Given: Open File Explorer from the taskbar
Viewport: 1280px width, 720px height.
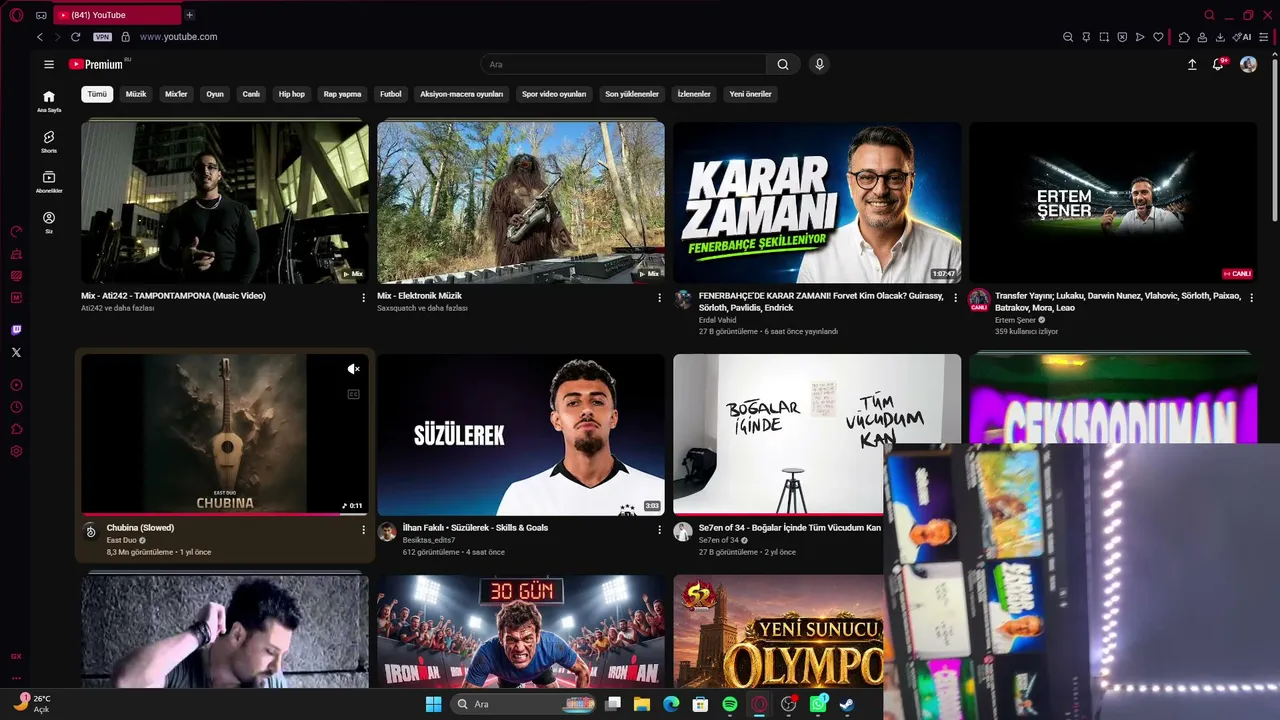Looking at the screenshot, I should coord(642,704).
